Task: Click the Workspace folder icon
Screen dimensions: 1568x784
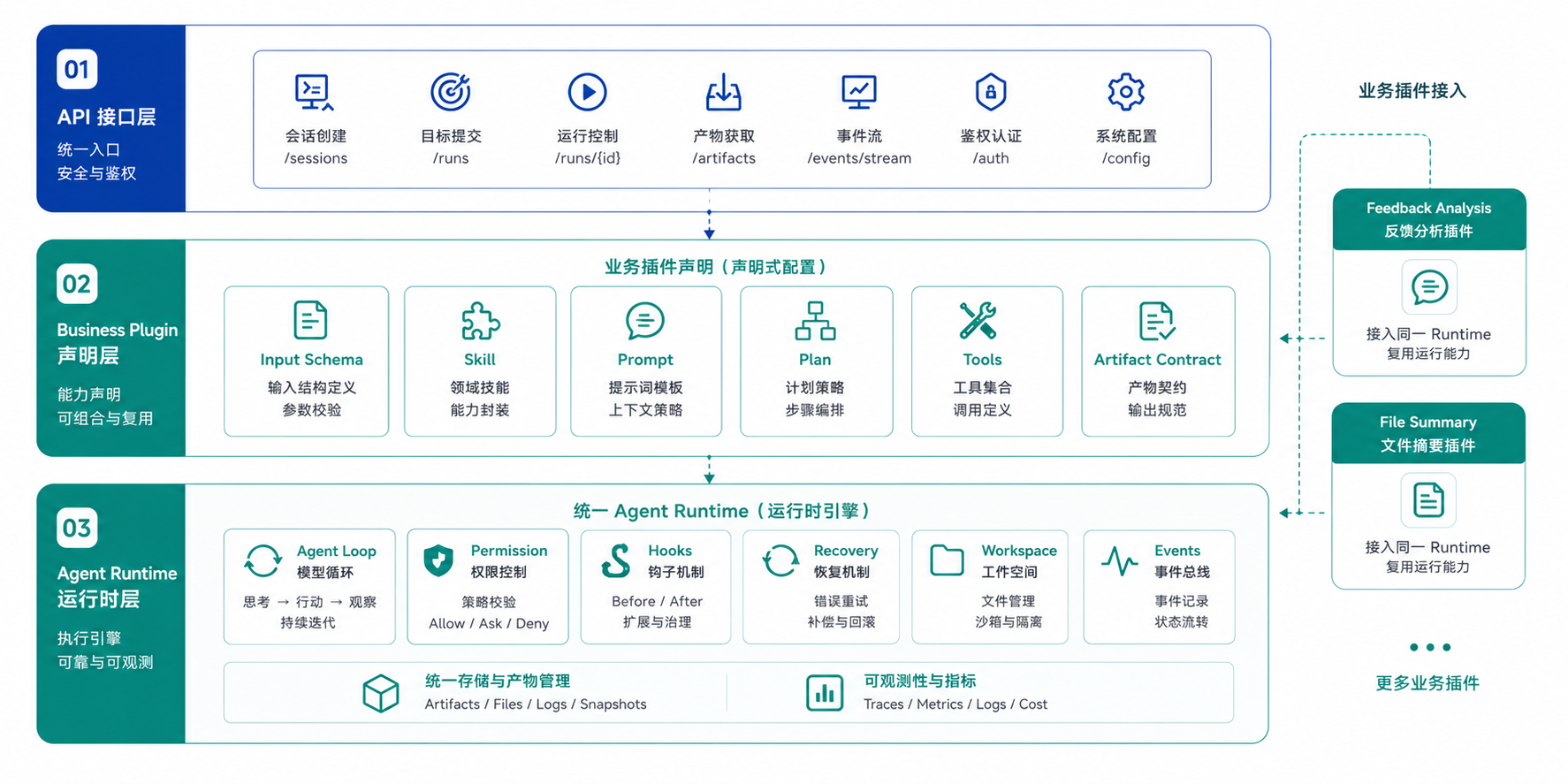Action: (947, 560)
